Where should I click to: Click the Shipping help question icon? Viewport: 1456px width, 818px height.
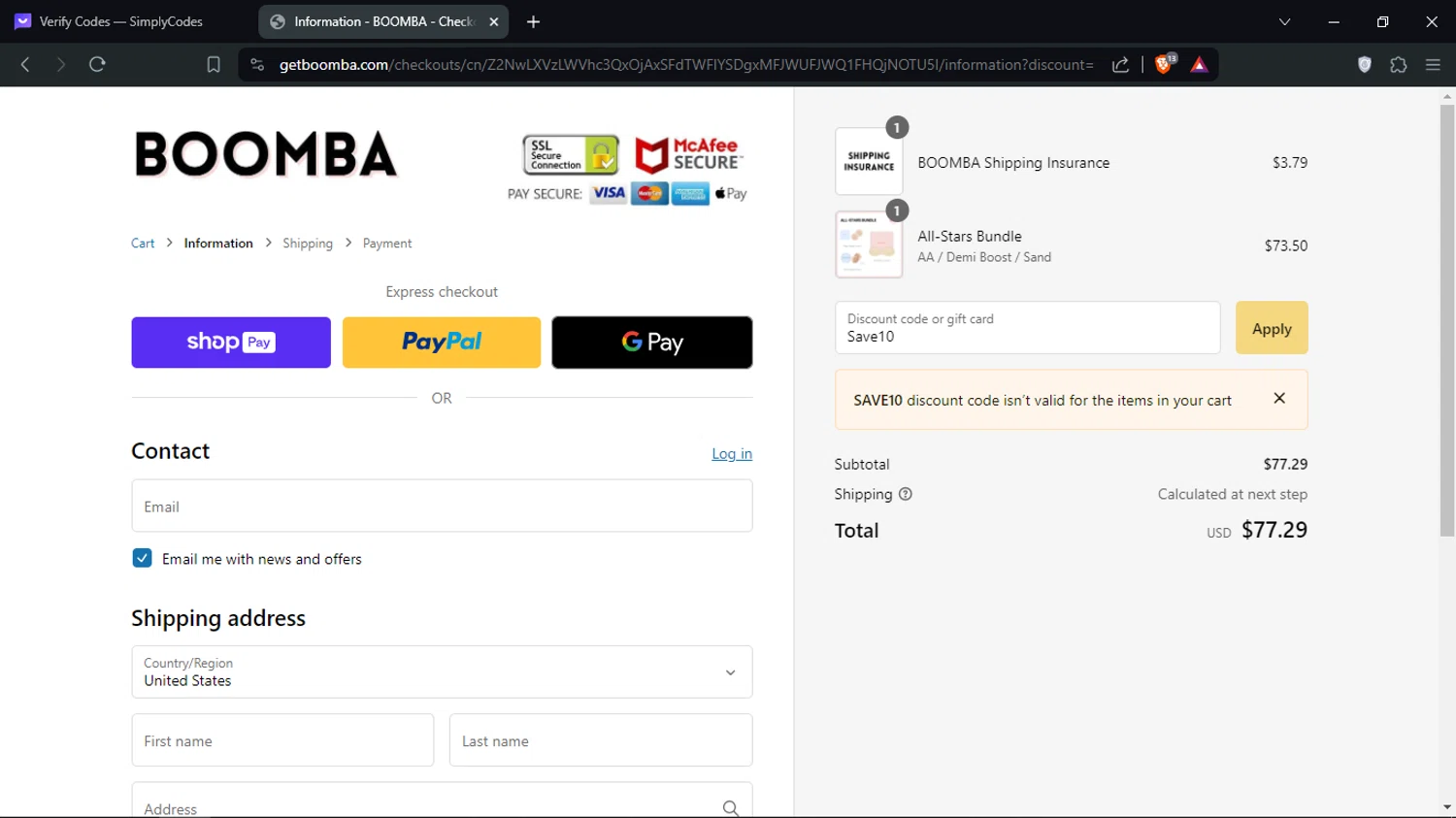click(906, 494)
